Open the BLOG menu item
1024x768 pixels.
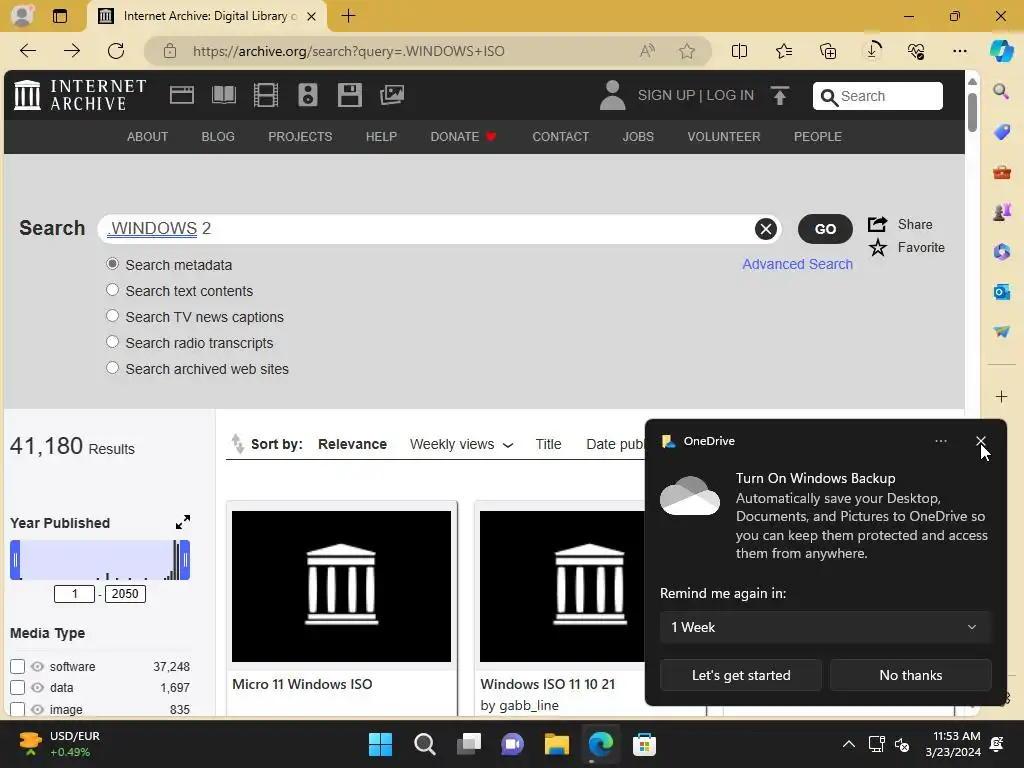click(217, 136)
